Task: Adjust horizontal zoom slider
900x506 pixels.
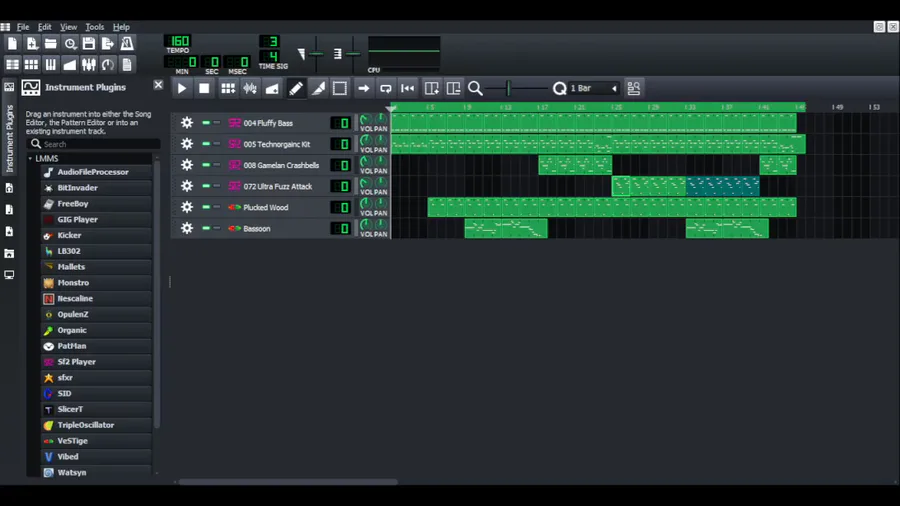Action: click(515, 88)
